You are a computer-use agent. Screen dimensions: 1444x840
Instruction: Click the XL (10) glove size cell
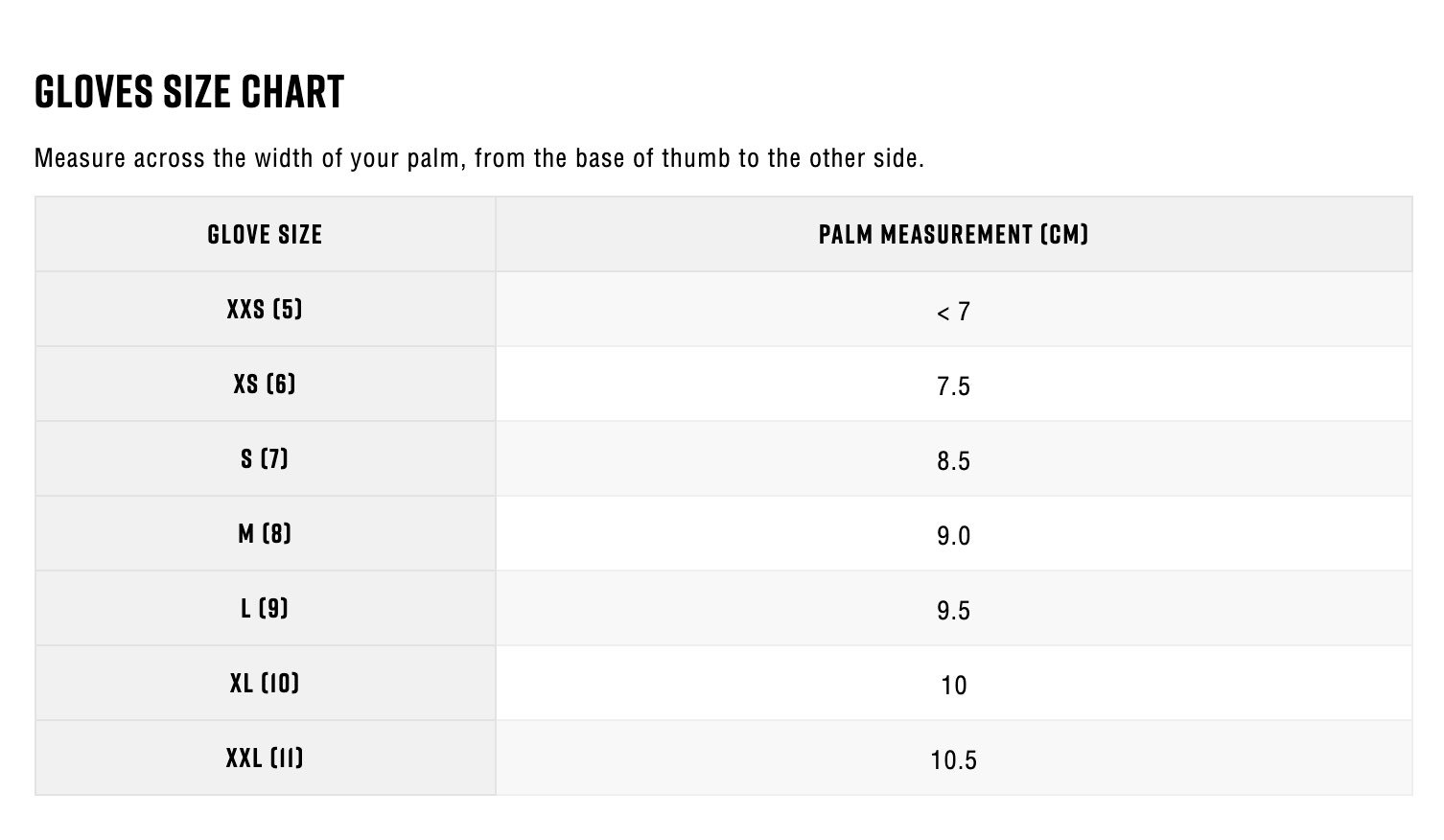265,683
